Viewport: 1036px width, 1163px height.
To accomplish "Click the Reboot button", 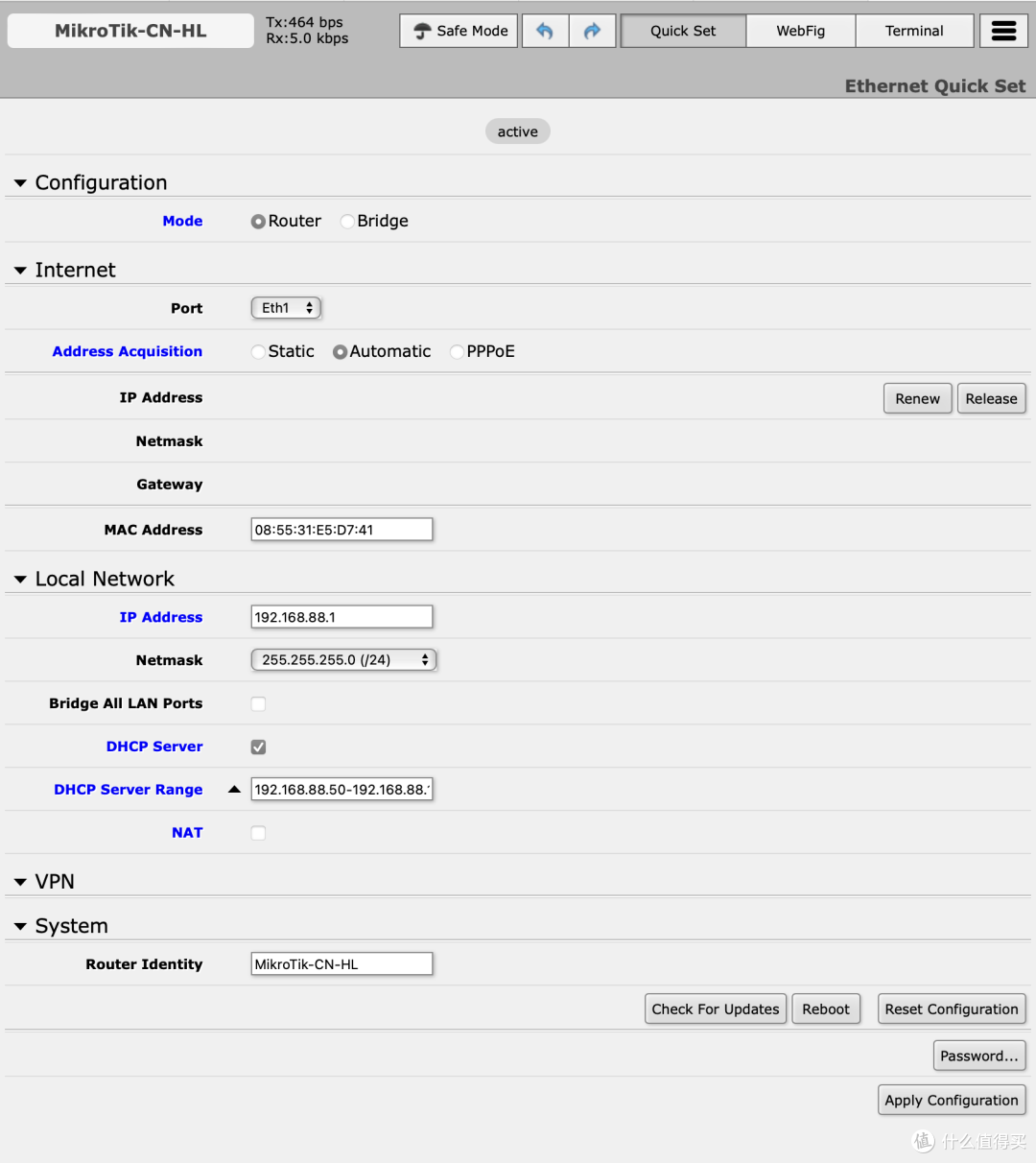I will (x=826, y=1009).
